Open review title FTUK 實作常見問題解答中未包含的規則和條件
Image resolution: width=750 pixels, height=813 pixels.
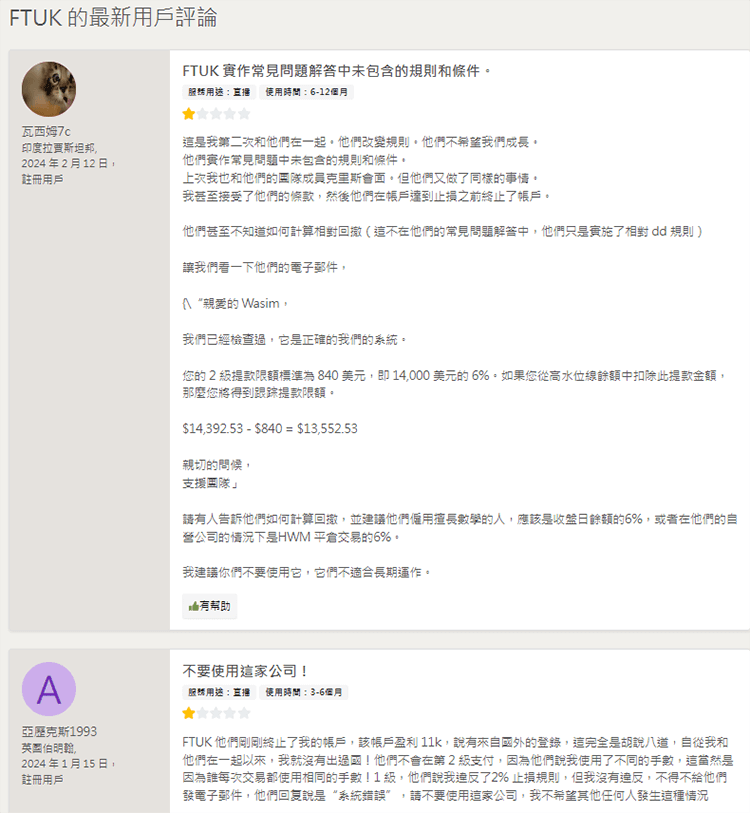click(336, 71)
